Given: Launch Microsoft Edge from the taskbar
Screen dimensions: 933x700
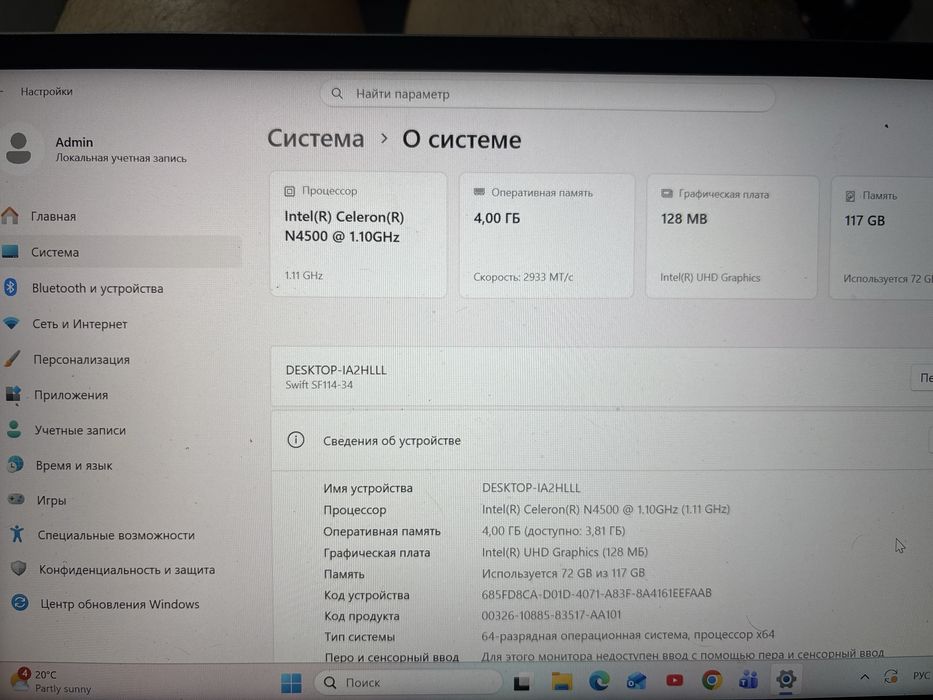Looking at the screenshot, I should point(599,680).
